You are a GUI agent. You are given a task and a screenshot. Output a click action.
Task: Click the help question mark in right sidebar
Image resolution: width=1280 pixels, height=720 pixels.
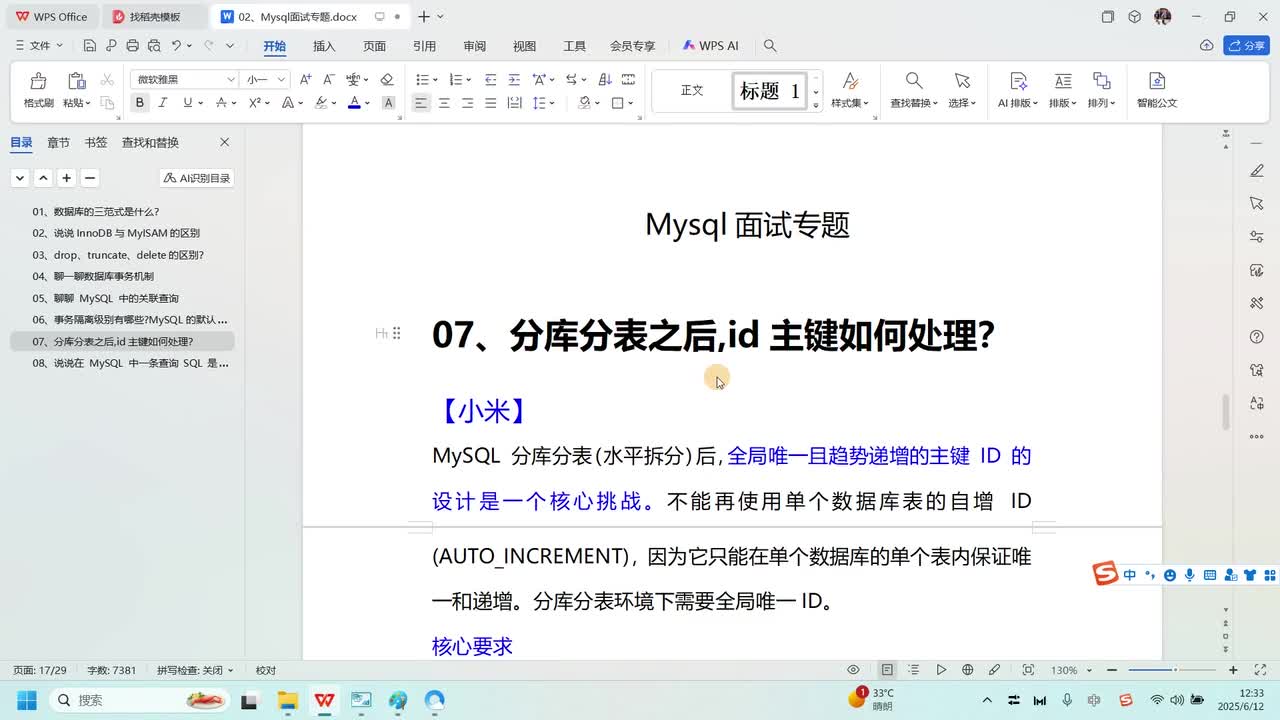(x=1257, y=337)
